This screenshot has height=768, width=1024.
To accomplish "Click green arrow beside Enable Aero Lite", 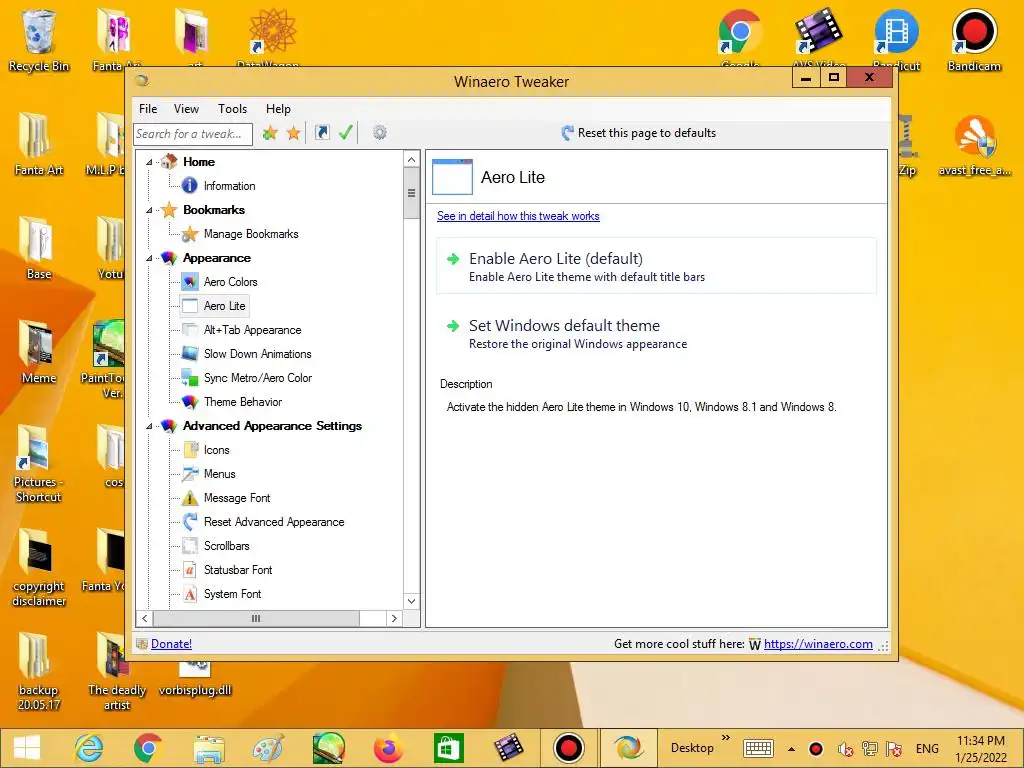I will coord(453,259).
